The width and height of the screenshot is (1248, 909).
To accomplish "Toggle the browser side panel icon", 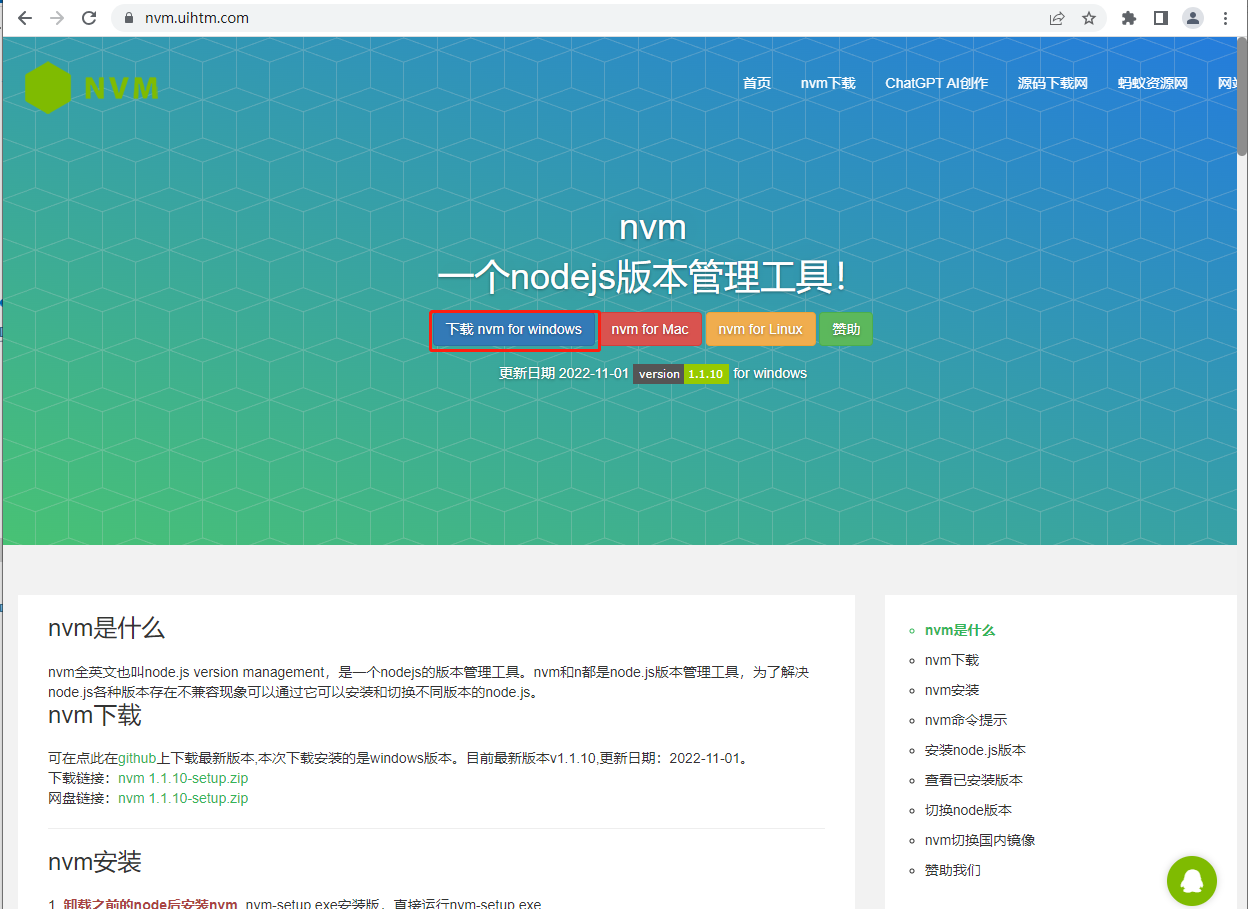I will pos(1161,18).
